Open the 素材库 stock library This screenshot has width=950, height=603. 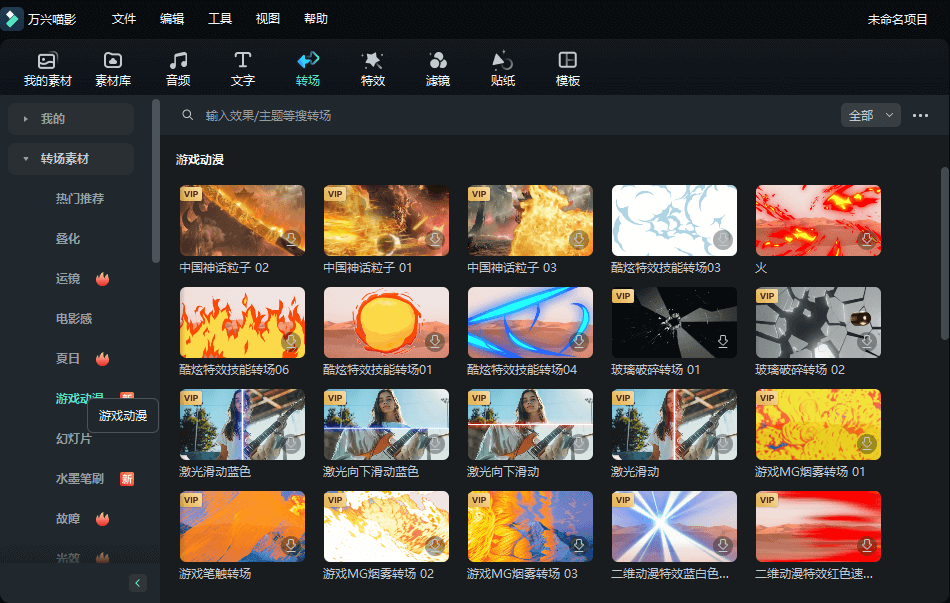point(113,69)
